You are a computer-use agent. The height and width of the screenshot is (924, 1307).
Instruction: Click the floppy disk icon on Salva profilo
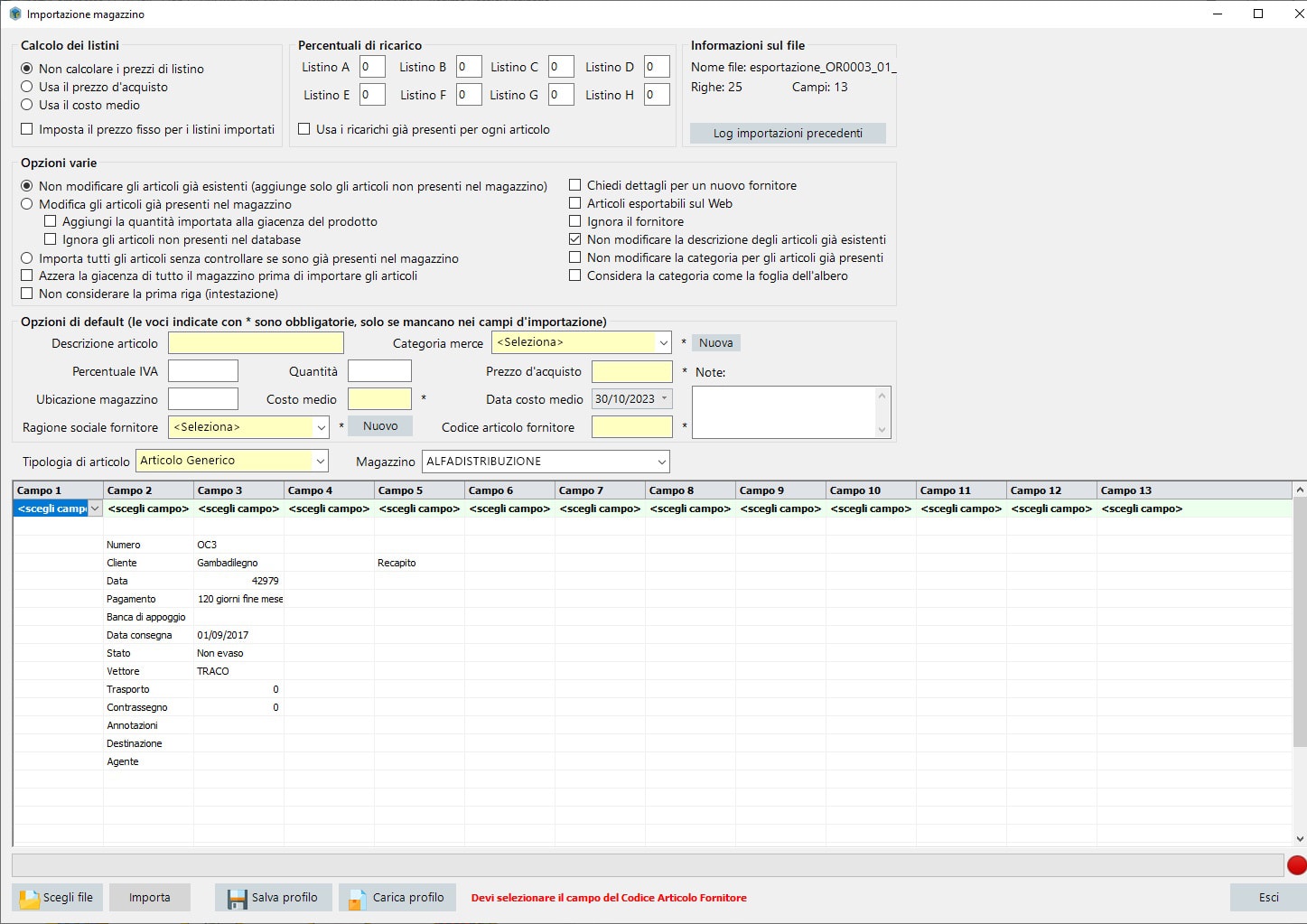(x=238, y=898)
